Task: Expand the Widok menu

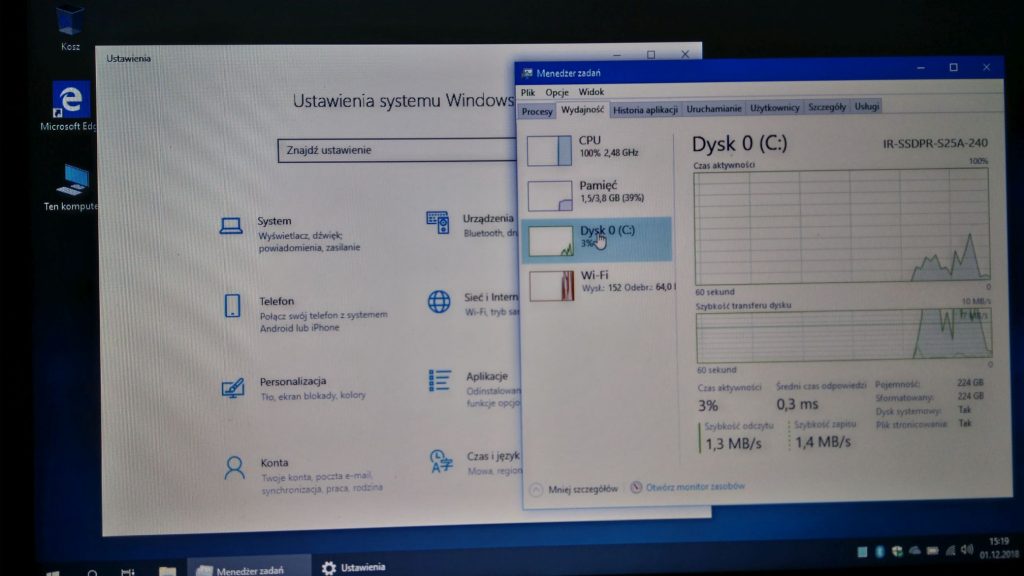Action: click(x=591, y=92)
